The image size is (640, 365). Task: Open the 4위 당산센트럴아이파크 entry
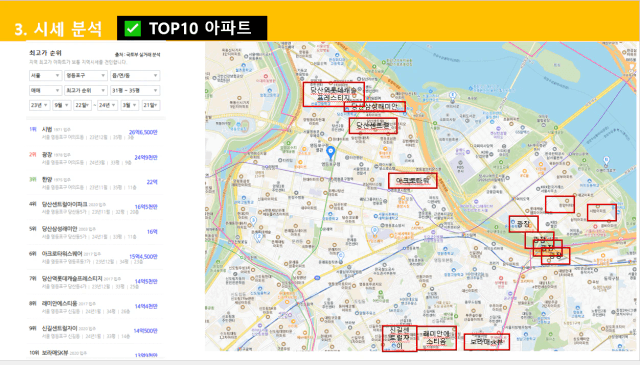[93, 208]
